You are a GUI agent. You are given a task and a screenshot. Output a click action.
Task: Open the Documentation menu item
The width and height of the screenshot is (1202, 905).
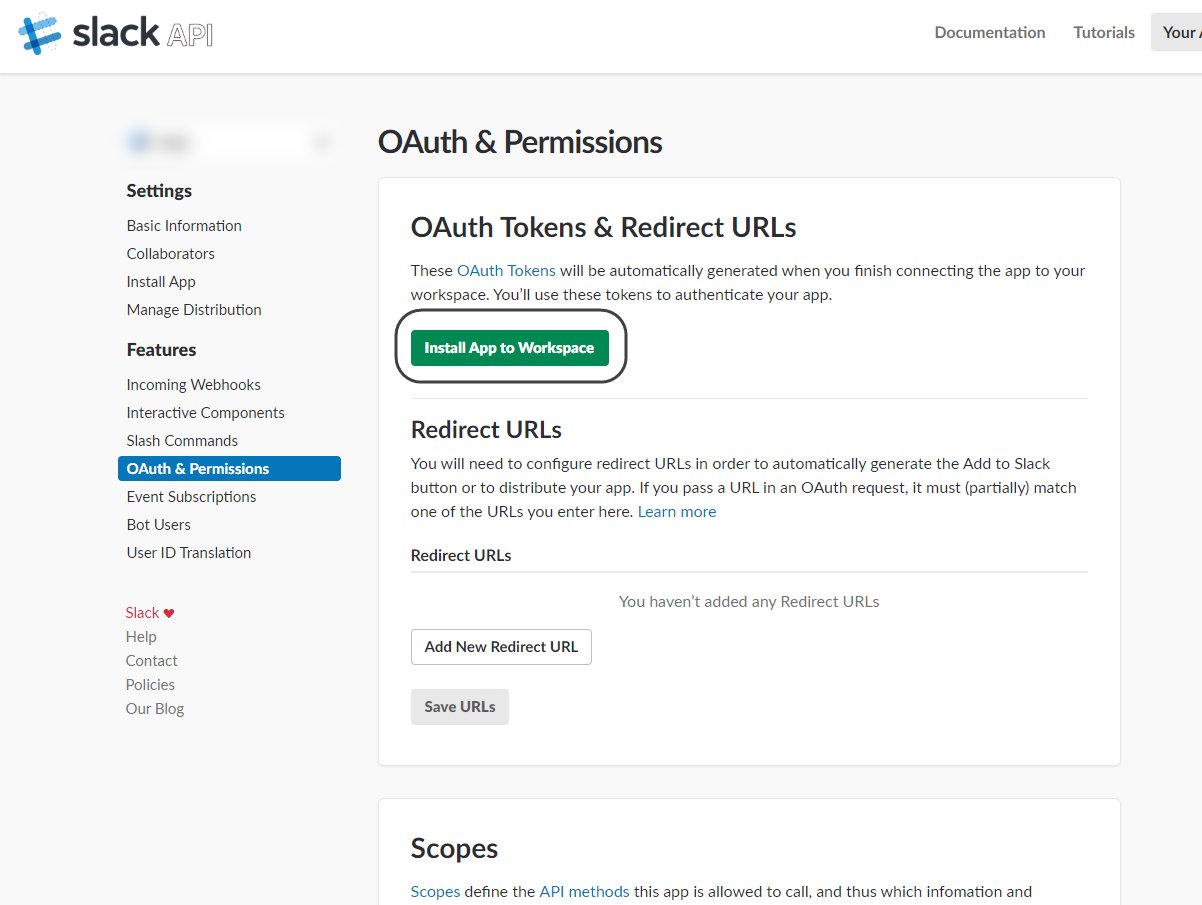click(990, 32)
